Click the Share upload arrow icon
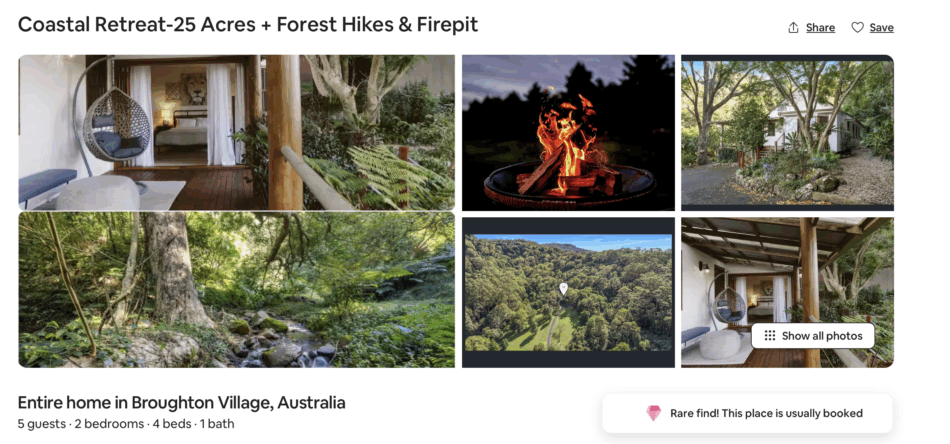950x444 pixels. 794,28
